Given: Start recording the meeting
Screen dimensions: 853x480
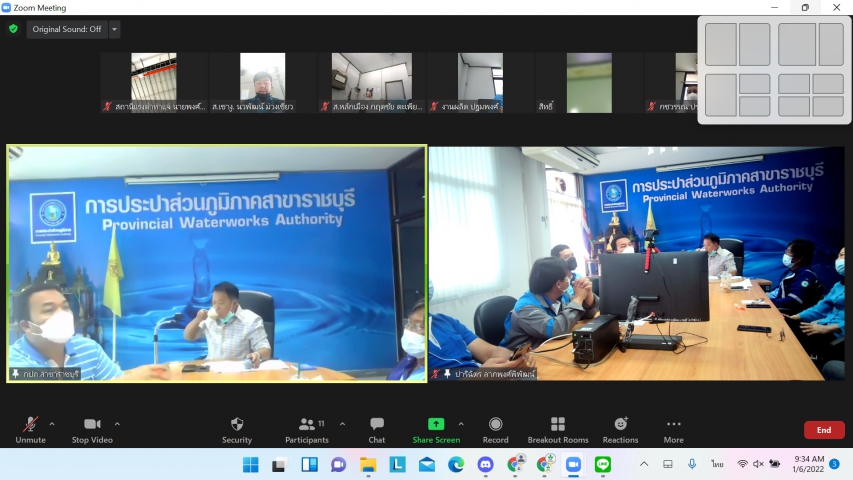Looking at the screenshot, I should [x=495, y=430].
